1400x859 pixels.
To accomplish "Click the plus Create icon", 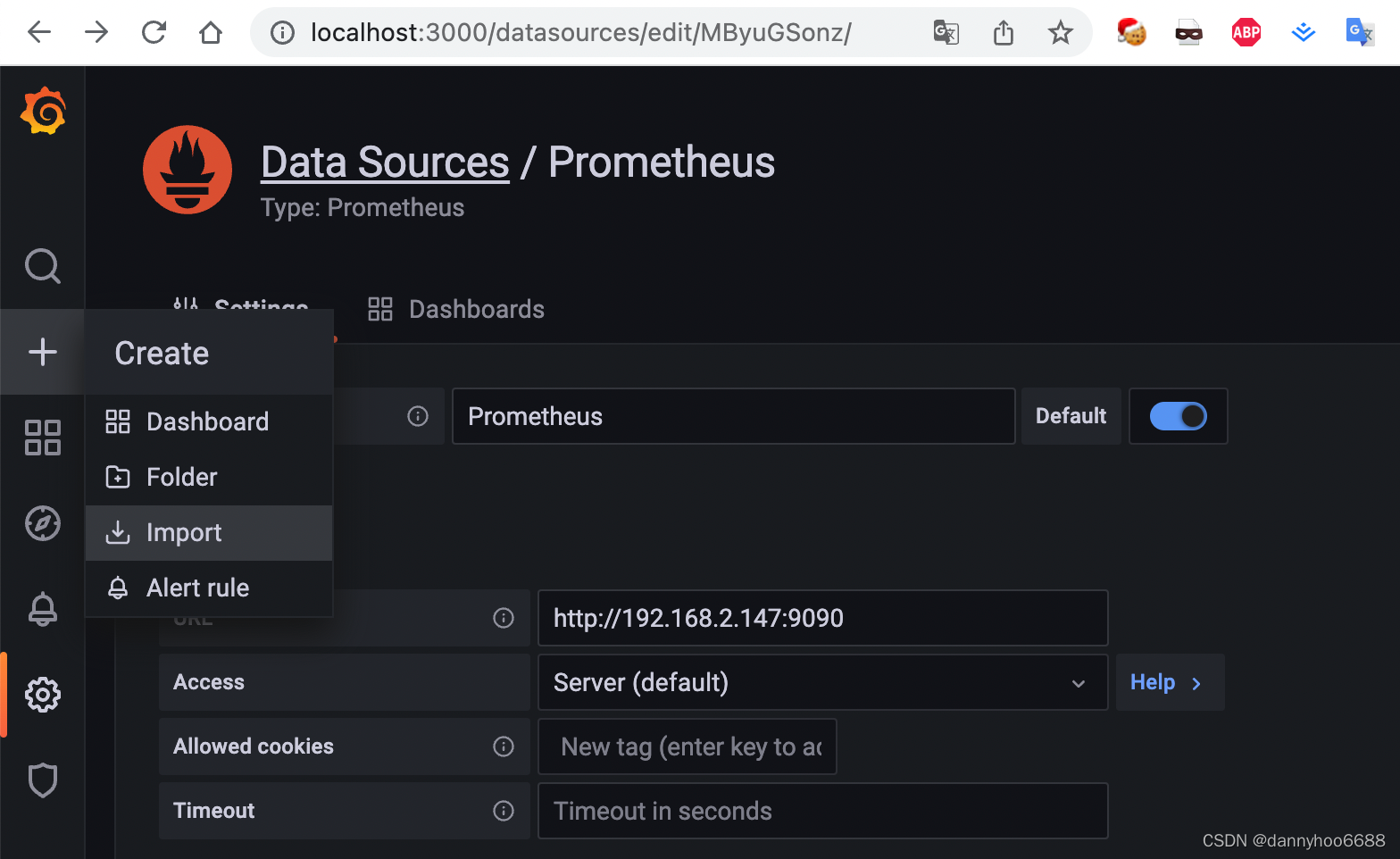I will 43,352.
